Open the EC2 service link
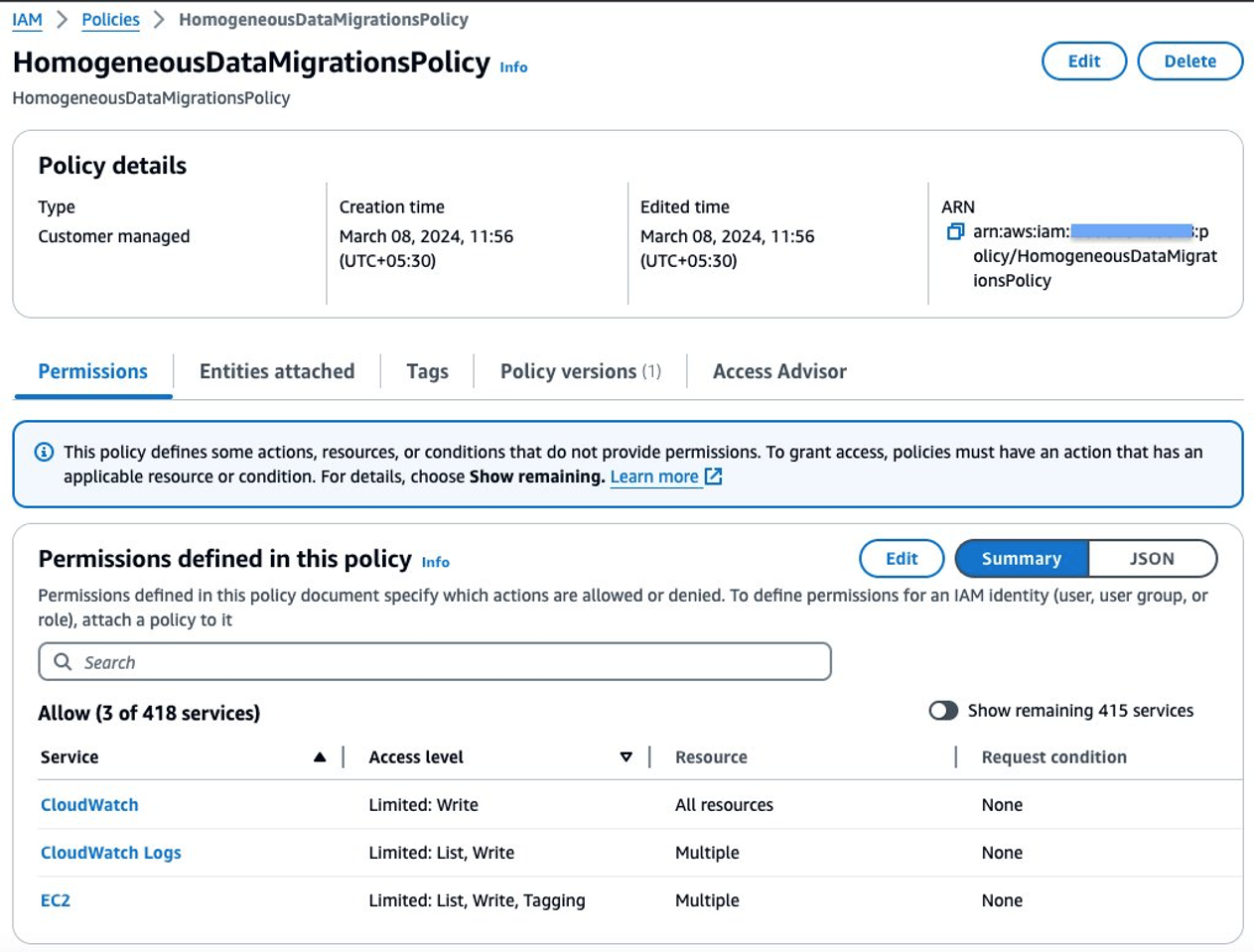Viewport: 1254px width, 952px height. pyautogui.click(x=56, y=900)
